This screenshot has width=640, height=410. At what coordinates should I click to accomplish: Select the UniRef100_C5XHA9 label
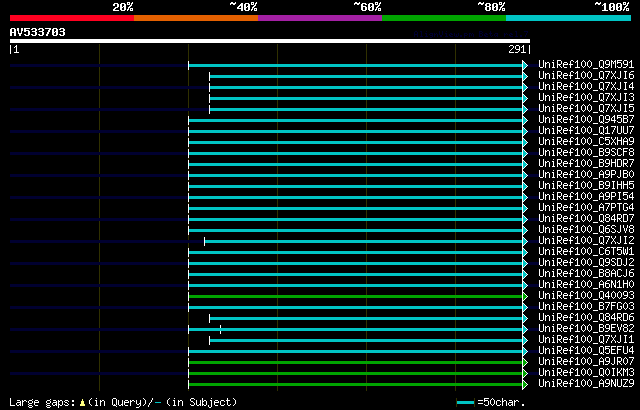(x=586, y=142)
